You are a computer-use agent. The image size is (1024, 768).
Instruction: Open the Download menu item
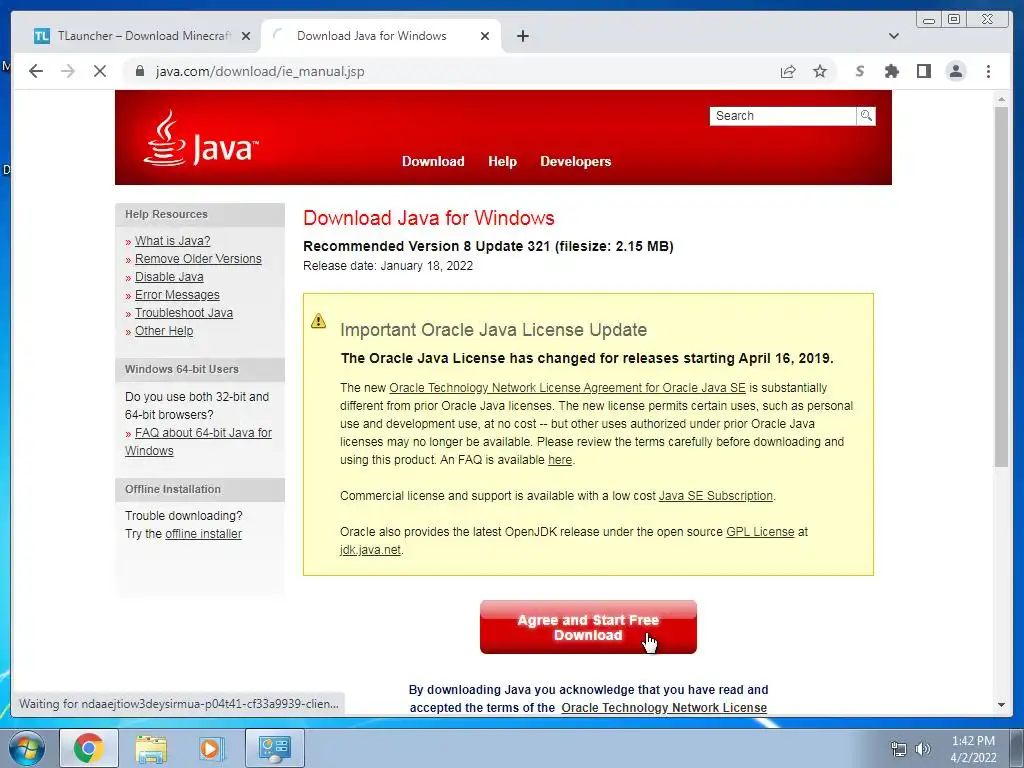433,161
